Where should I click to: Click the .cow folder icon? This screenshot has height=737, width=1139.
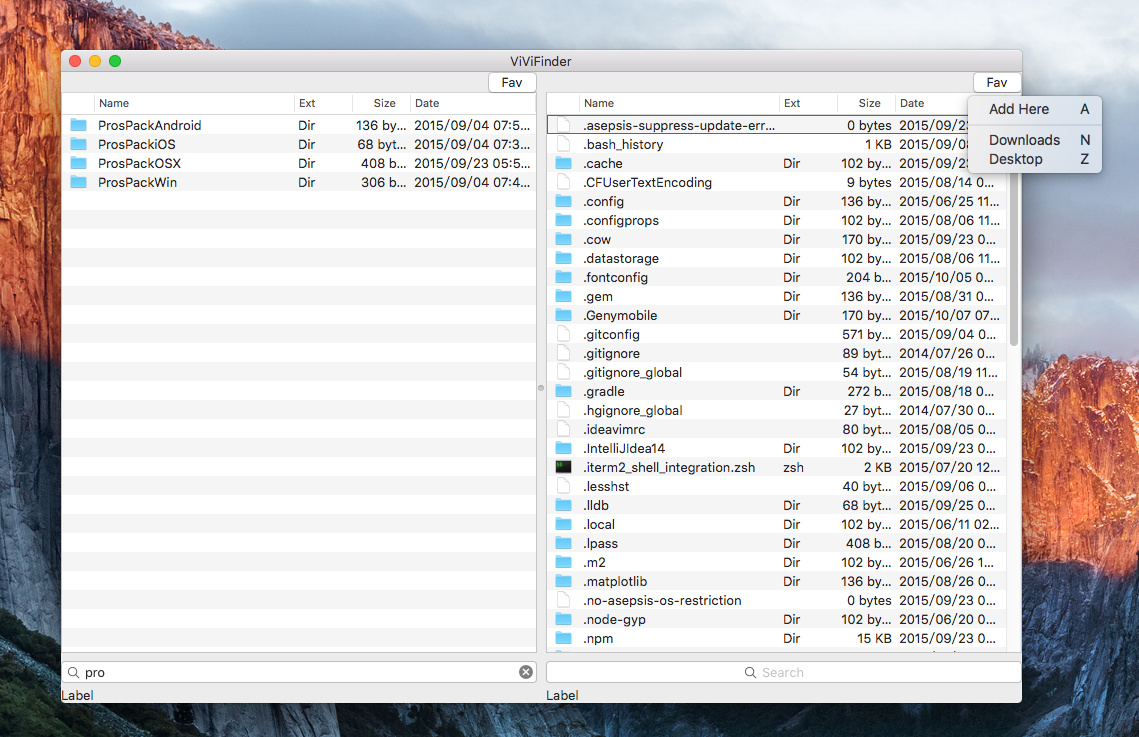tap(564, 239)
